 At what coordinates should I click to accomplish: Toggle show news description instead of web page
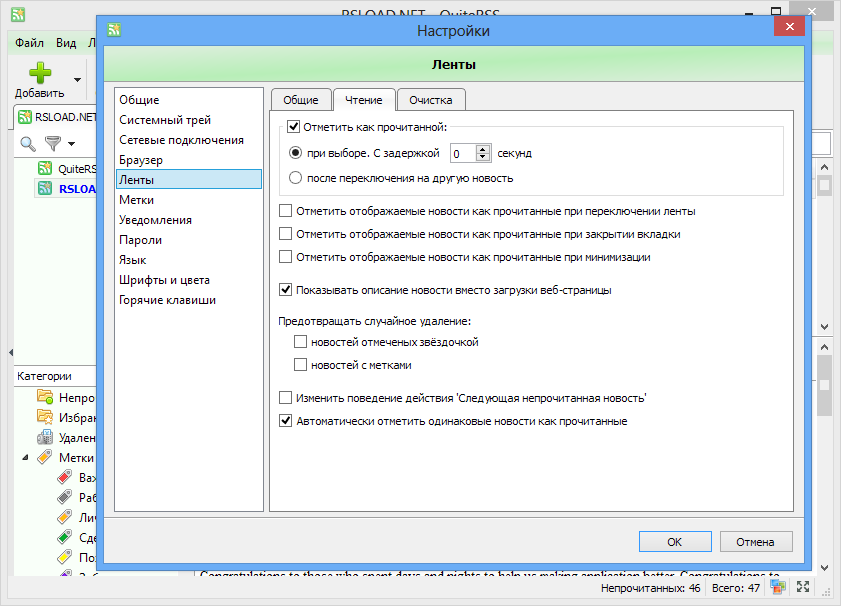(x=285, y=290)
